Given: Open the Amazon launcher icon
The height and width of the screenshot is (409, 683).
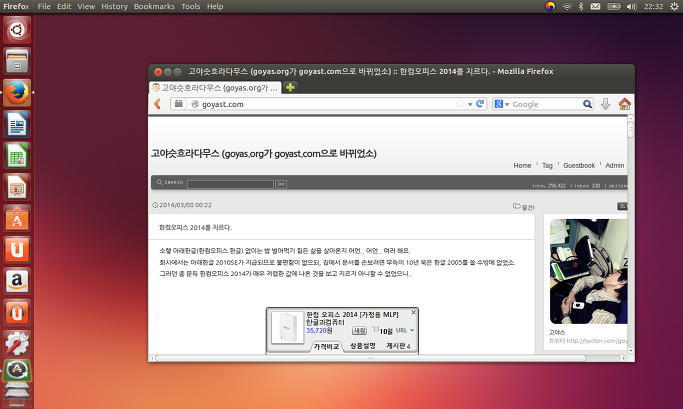Looking at the screenshot, I should point(17,281).
